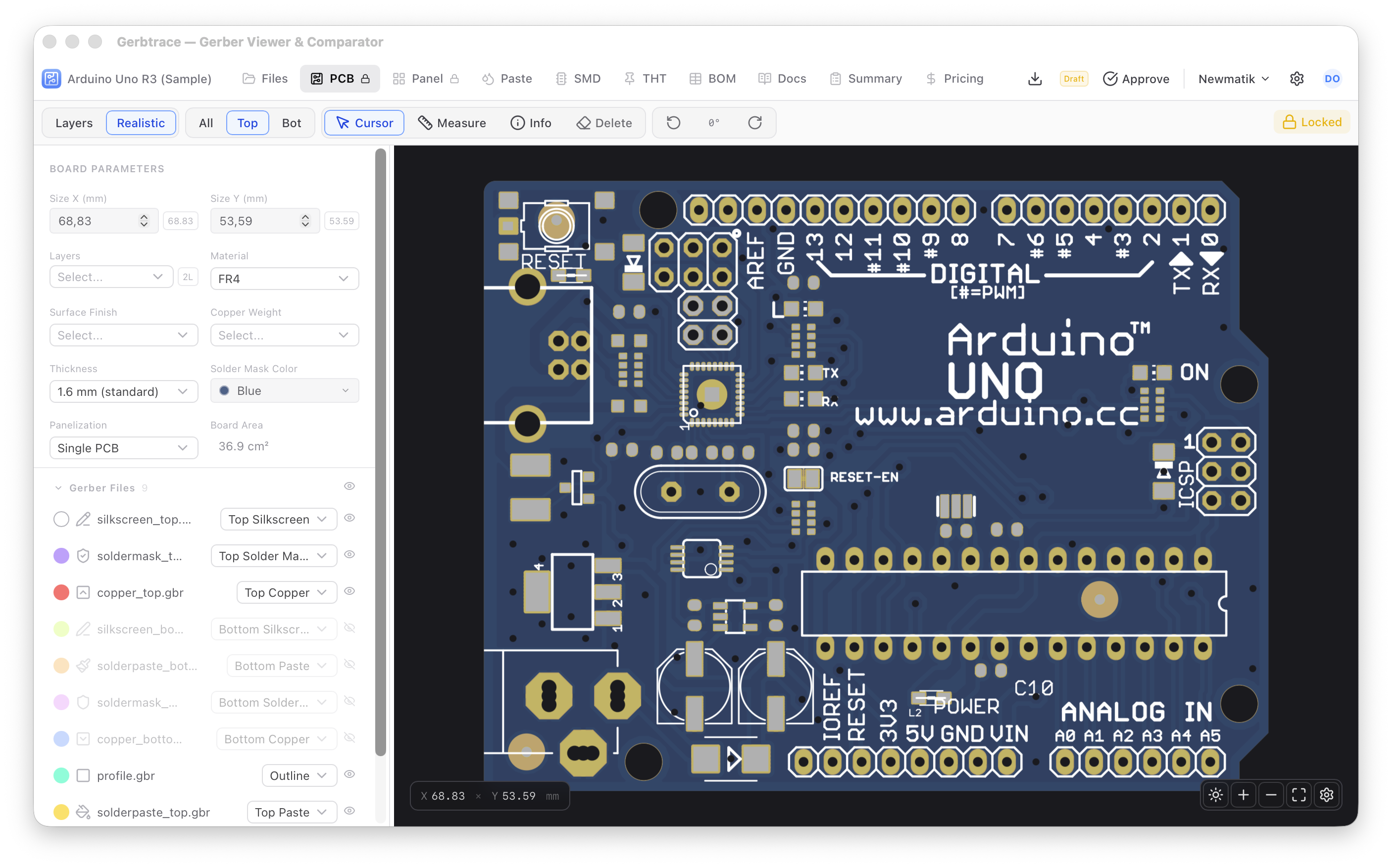
Task: Select the Delete tool
Action: point(604,123)
